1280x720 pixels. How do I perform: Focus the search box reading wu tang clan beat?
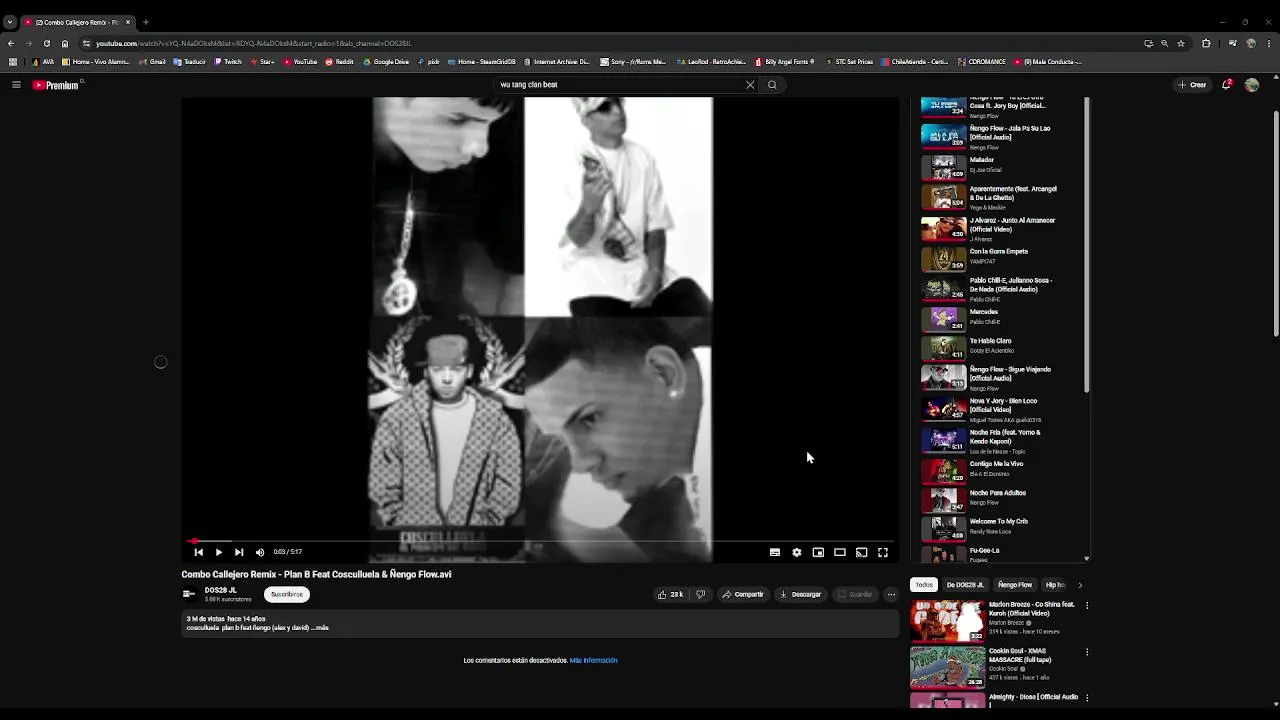620,85
